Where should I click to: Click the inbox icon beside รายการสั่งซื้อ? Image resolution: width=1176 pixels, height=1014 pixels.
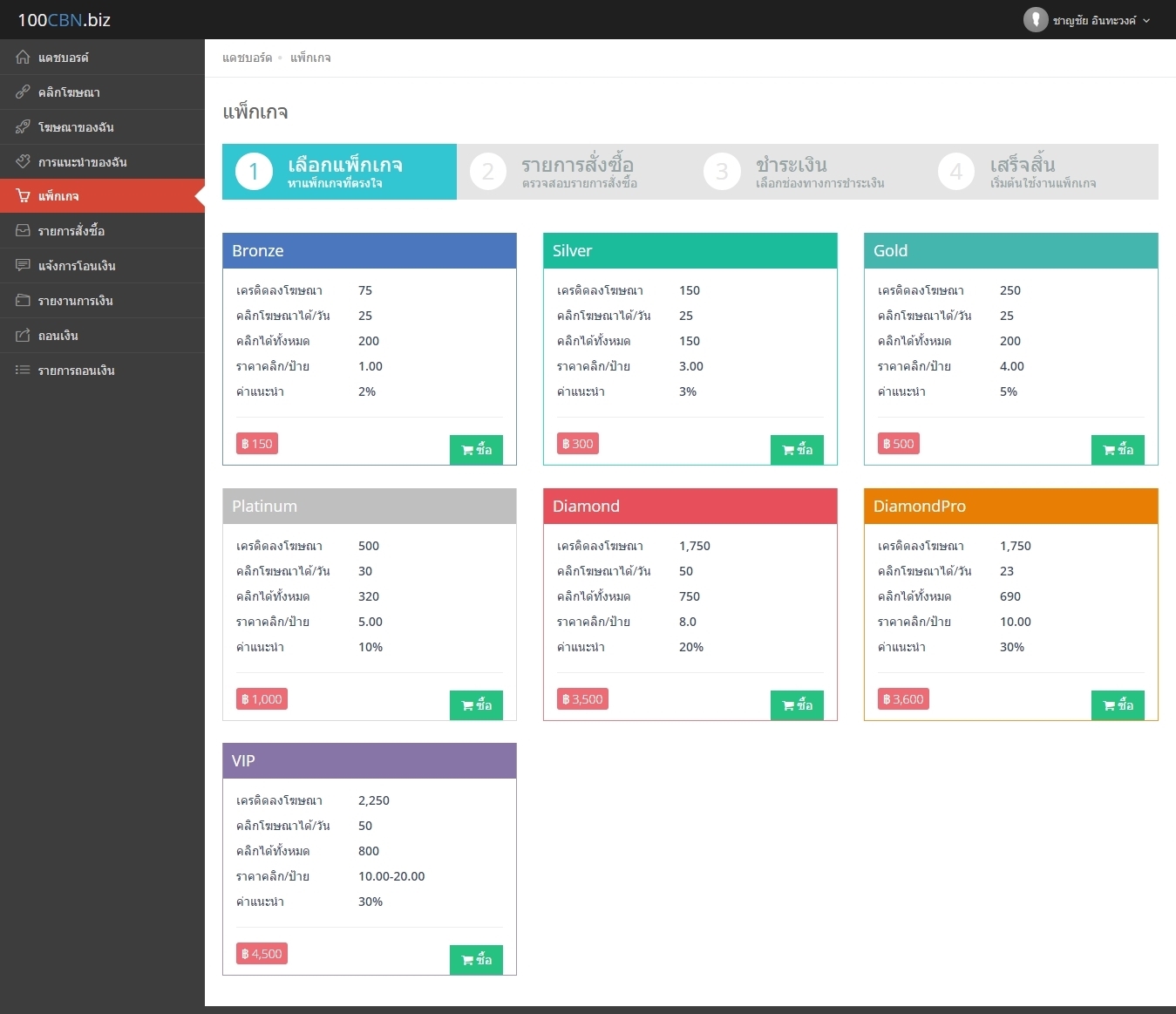tap(23, 231)
